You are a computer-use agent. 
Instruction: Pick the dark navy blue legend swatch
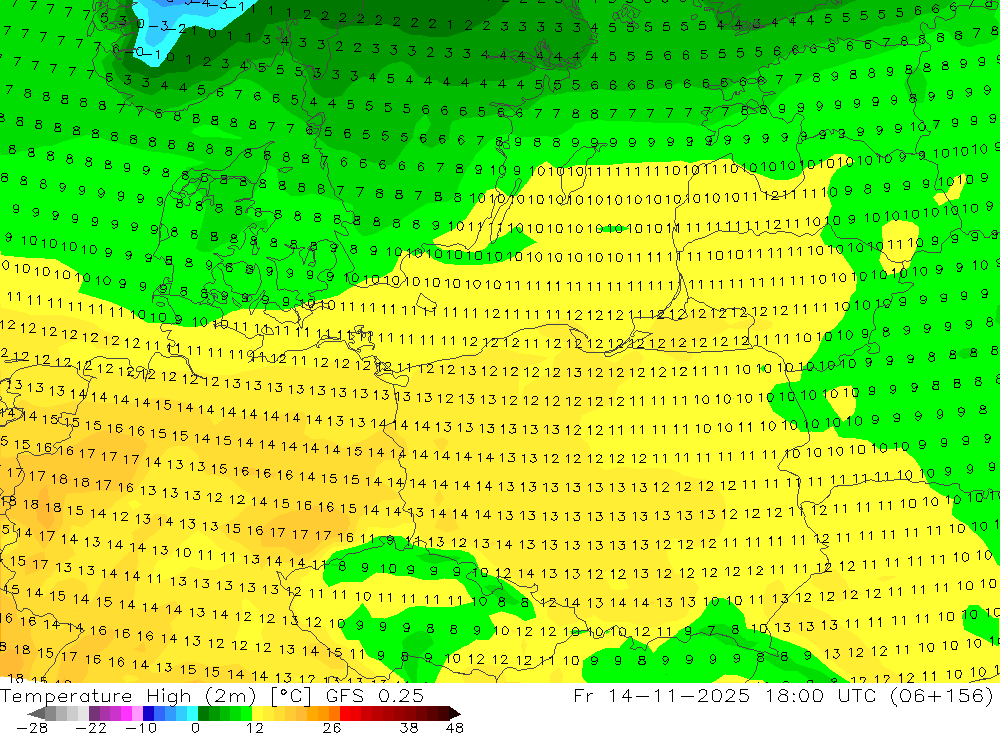click(148, 713)
